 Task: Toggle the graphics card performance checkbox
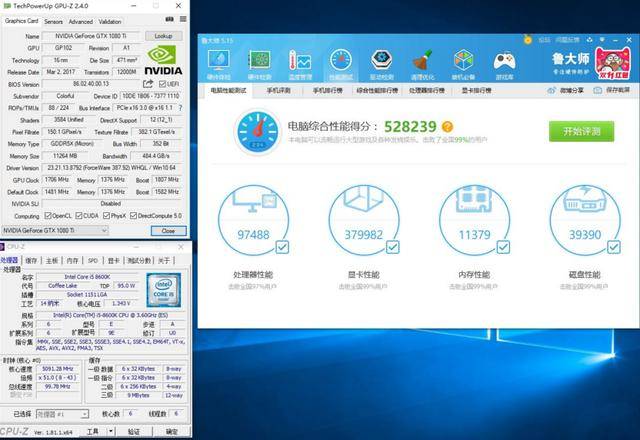point(393,247)
